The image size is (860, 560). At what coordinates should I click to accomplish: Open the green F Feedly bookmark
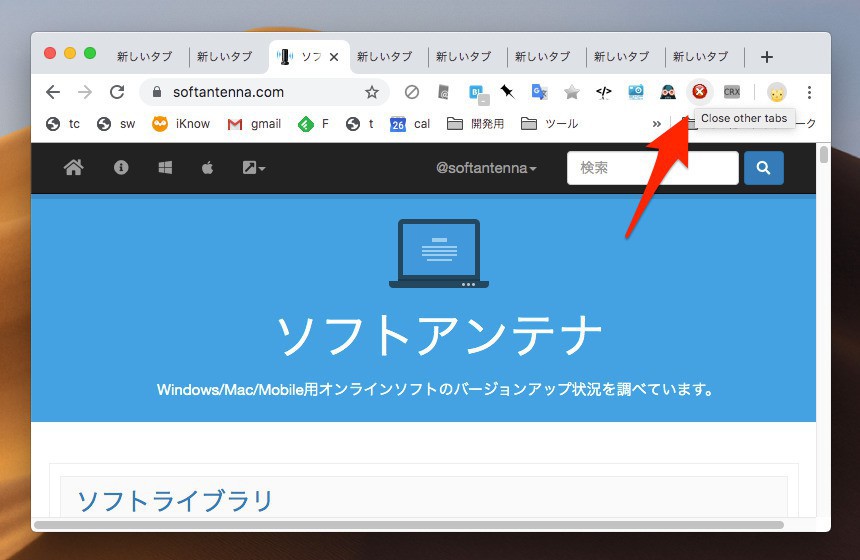(x=313, y=124)
